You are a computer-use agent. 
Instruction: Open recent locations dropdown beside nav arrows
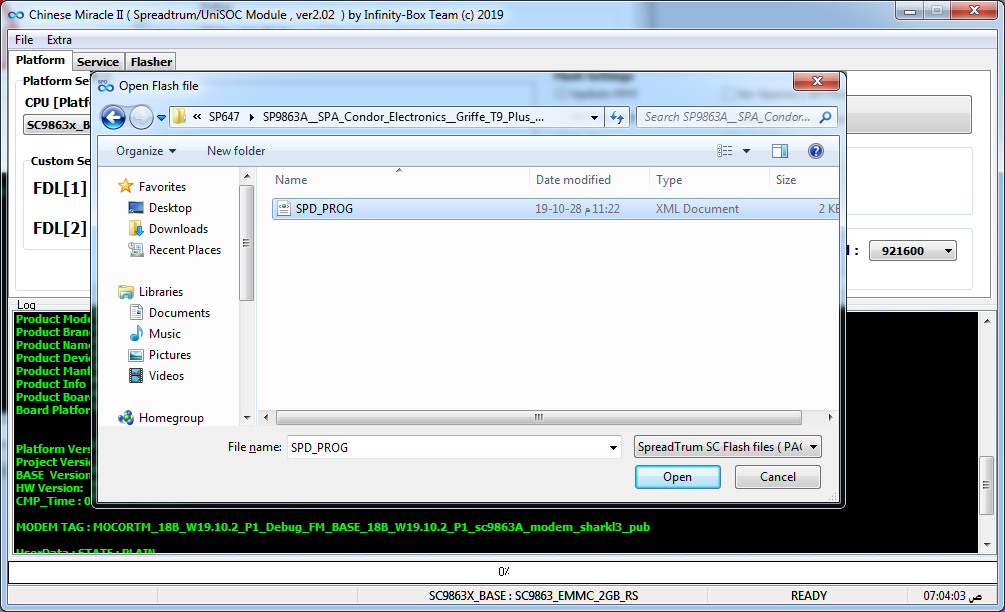(161, 118)
